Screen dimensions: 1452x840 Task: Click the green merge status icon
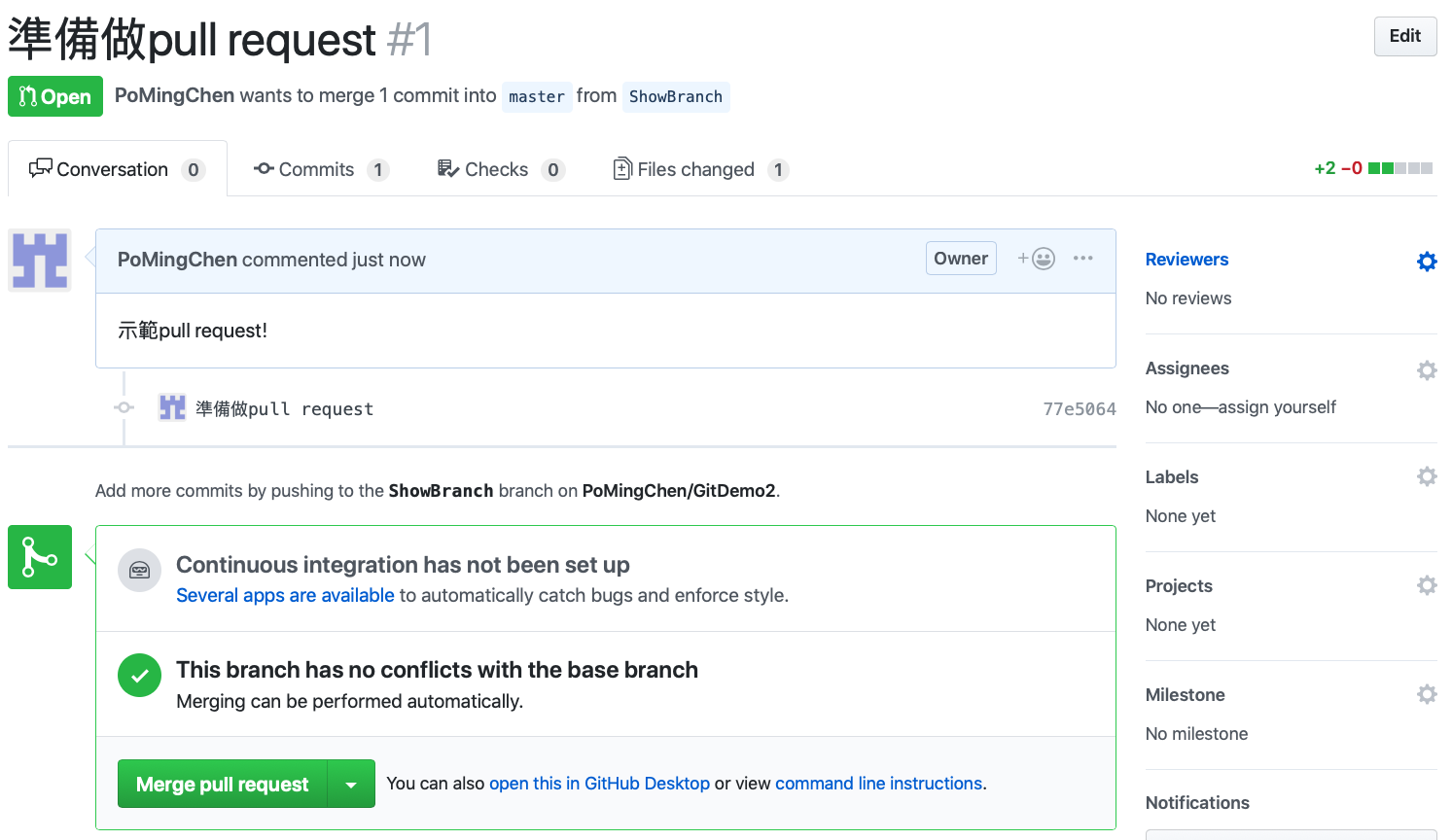(x=40, y=557)
